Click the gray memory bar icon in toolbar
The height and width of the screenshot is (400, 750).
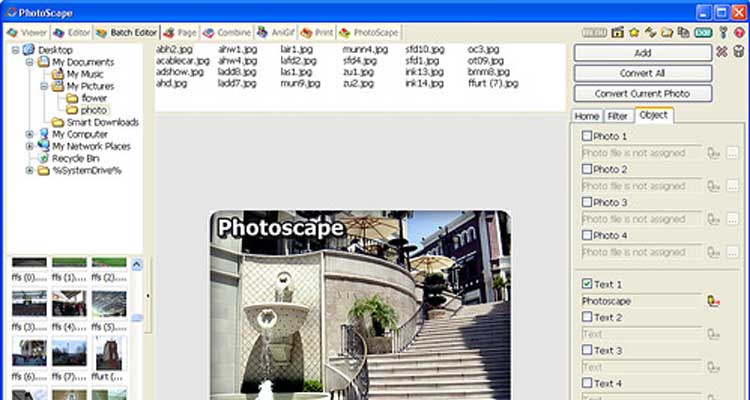[594, 33]
